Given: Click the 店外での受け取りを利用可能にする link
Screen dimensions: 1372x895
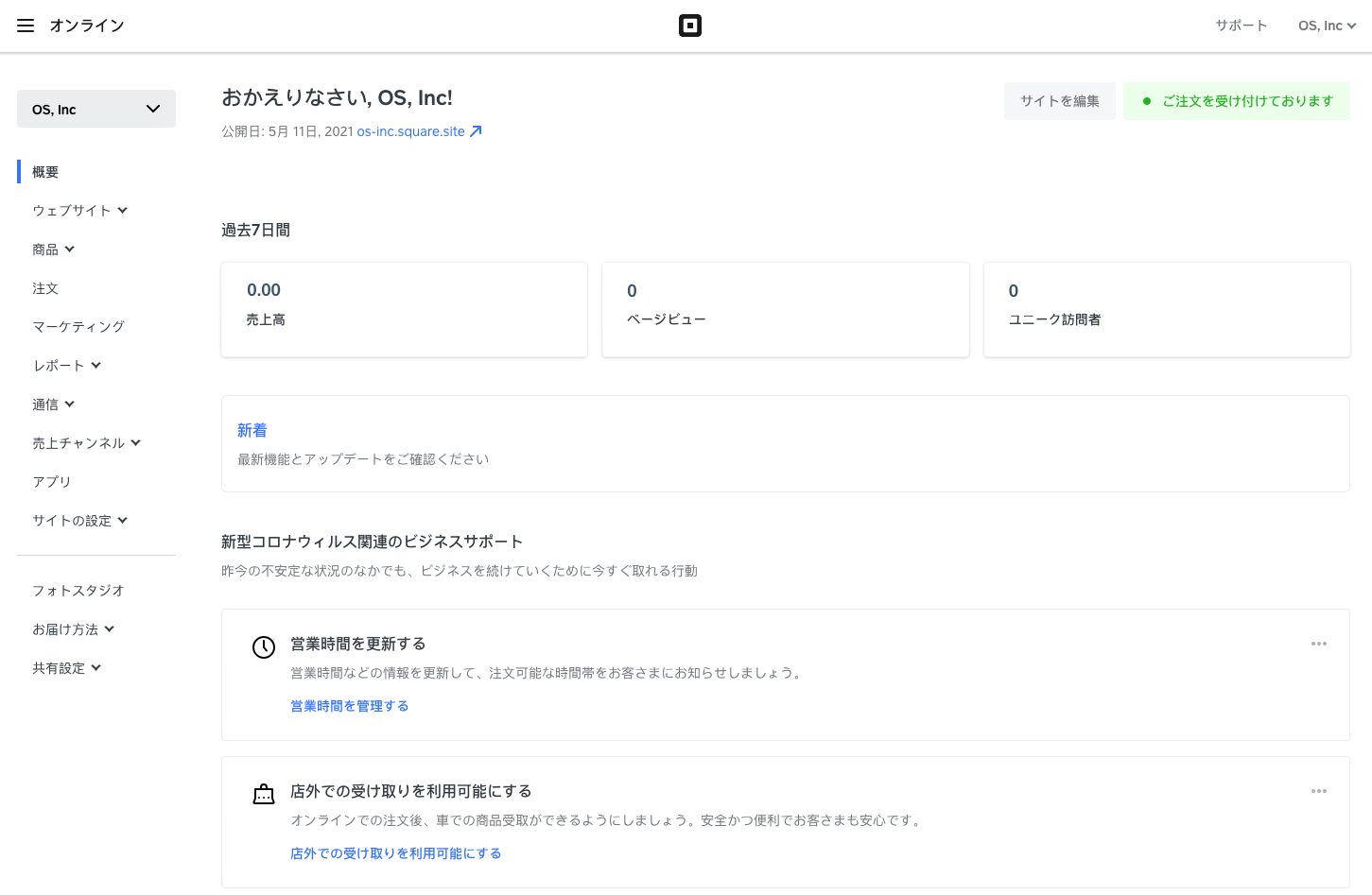Looking at the screenshot, I should [396, 853].
